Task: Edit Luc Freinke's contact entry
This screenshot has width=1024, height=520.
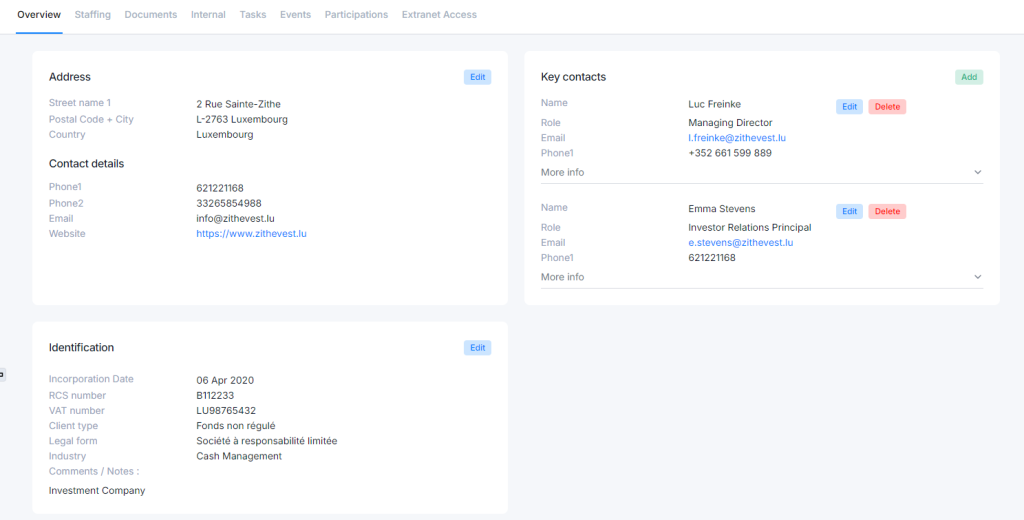Action: coord(849,107)
